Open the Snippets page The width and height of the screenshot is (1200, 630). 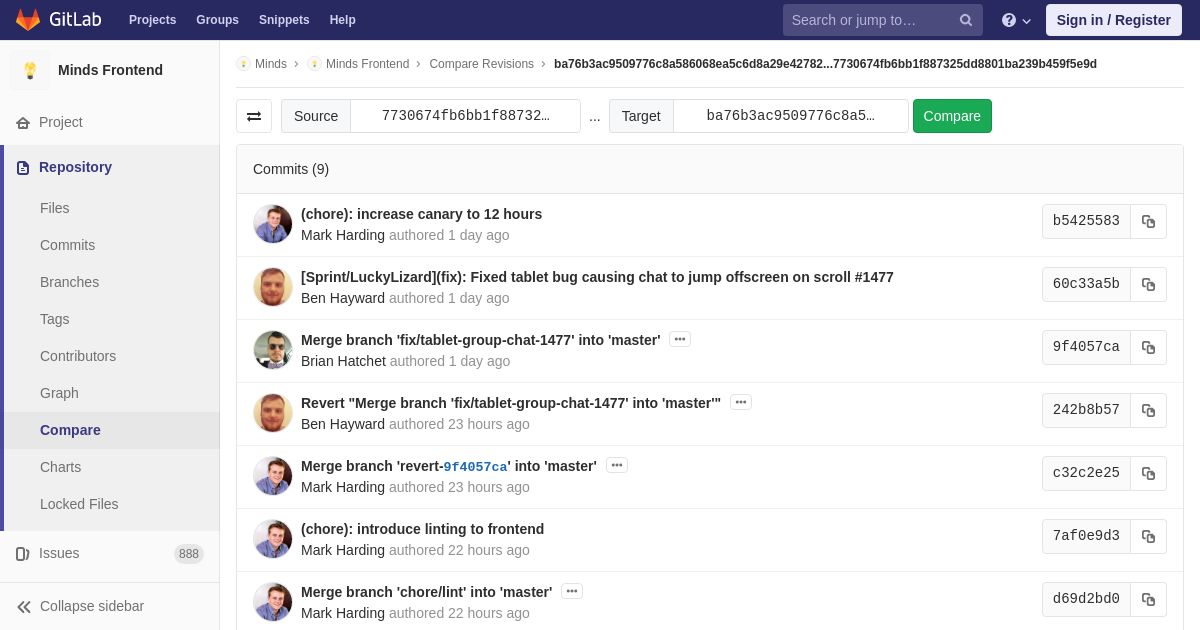(x=284, y=20)
